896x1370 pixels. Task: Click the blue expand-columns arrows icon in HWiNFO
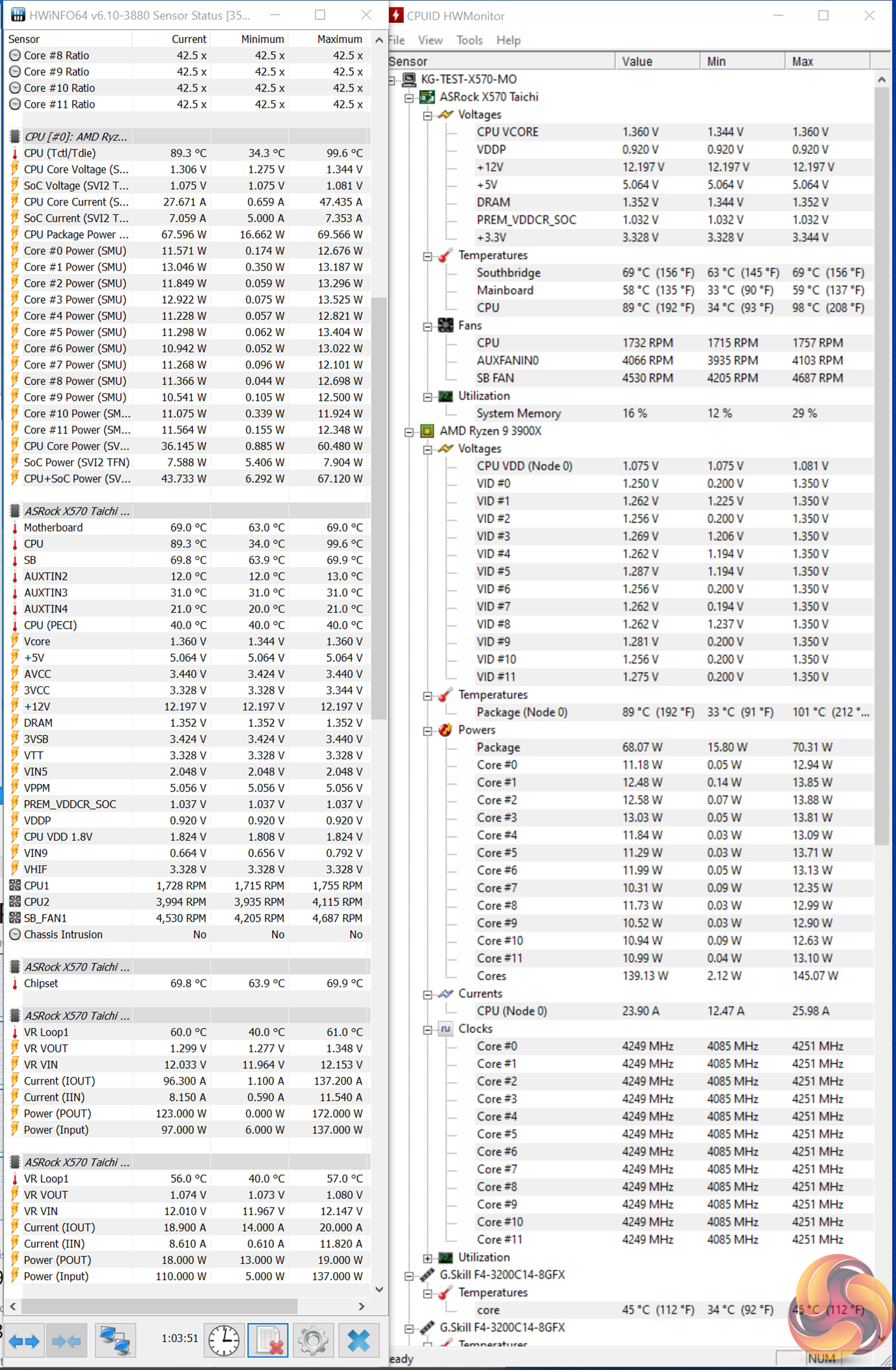[24, 1340]
